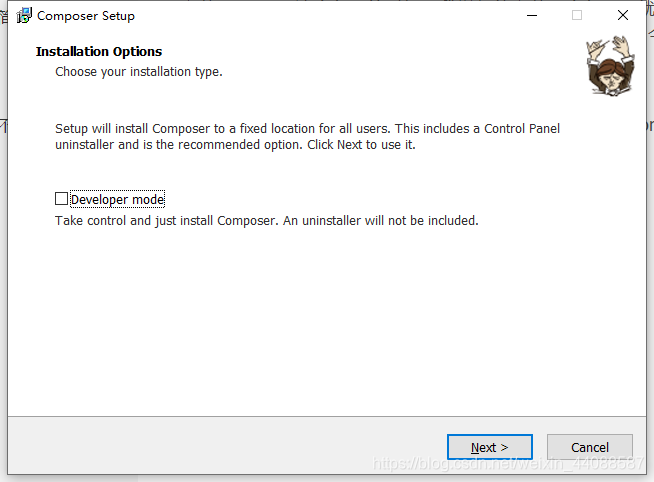Image resolution: width=654 pixels, height=482 pixels.
Task: Click the 'Composer Setup' window title text
Action: coord(86,16)
